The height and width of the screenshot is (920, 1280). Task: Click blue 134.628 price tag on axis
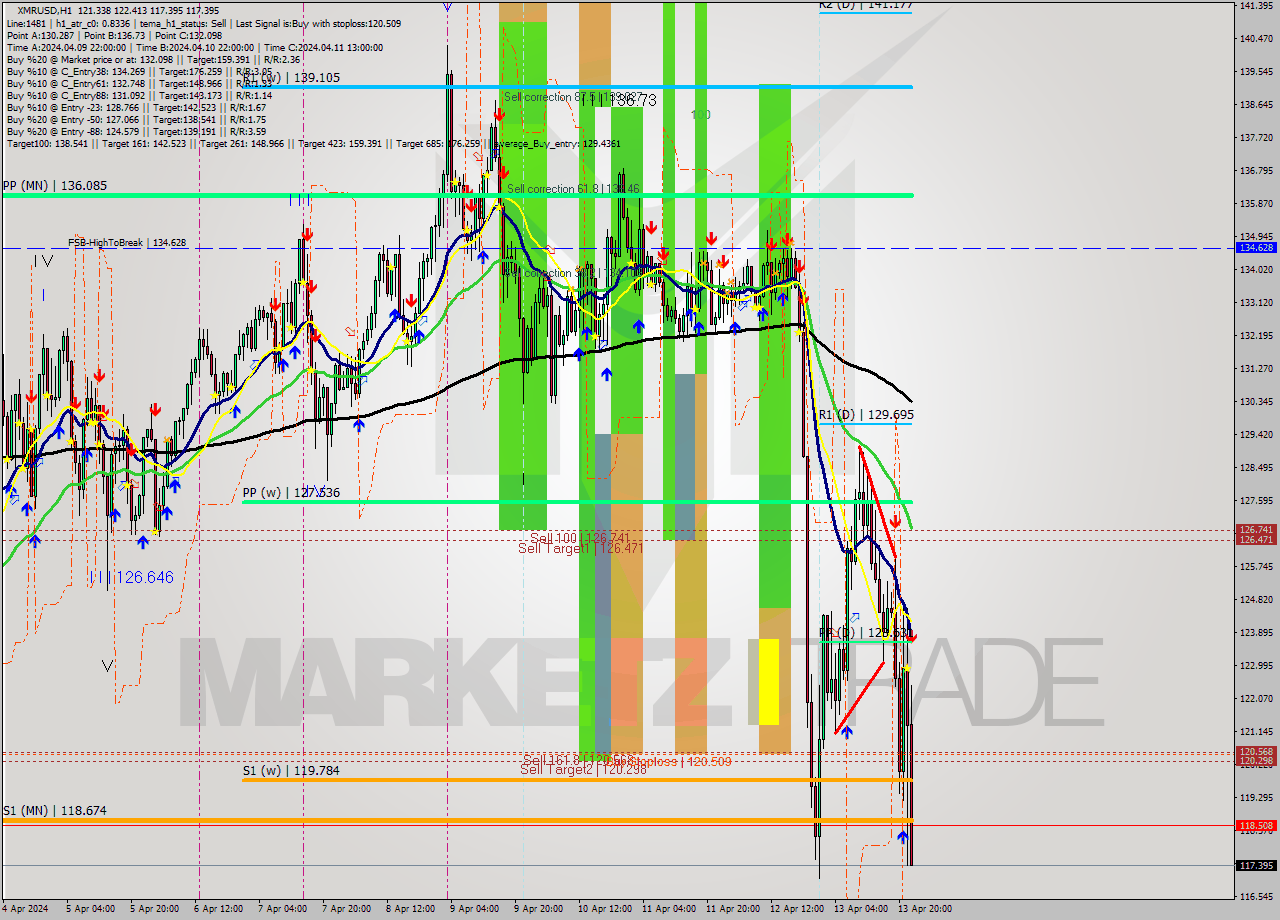[1256, 247]
